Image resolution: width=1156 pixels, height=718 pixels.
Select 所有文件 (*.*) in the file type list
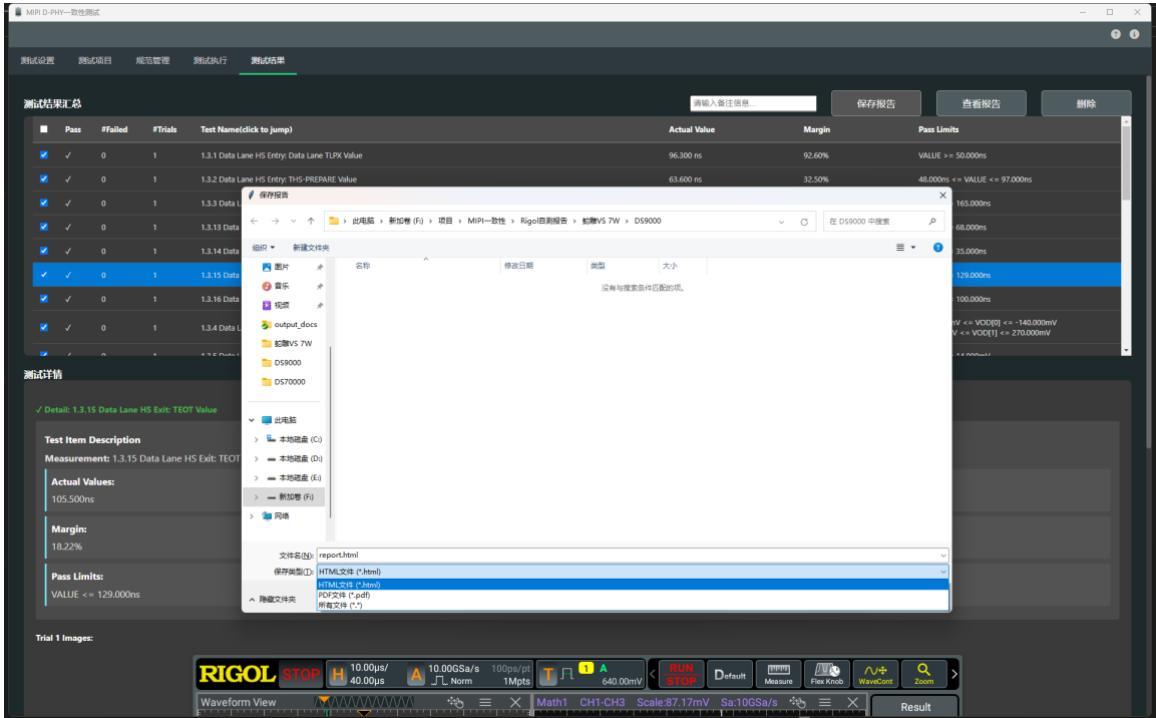[x=633, y=605]
